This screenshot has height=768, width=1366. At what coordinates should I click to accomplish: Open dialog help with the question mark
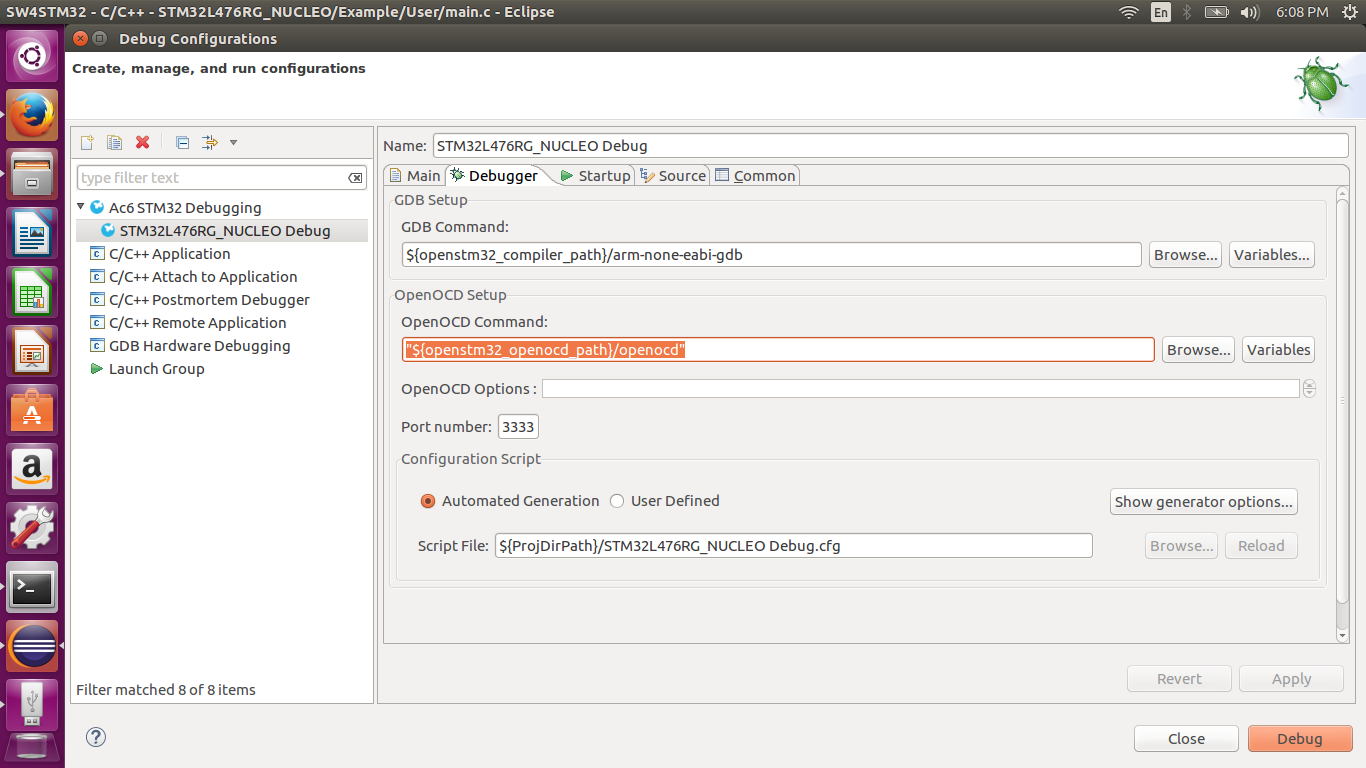[x=96, y=737]
